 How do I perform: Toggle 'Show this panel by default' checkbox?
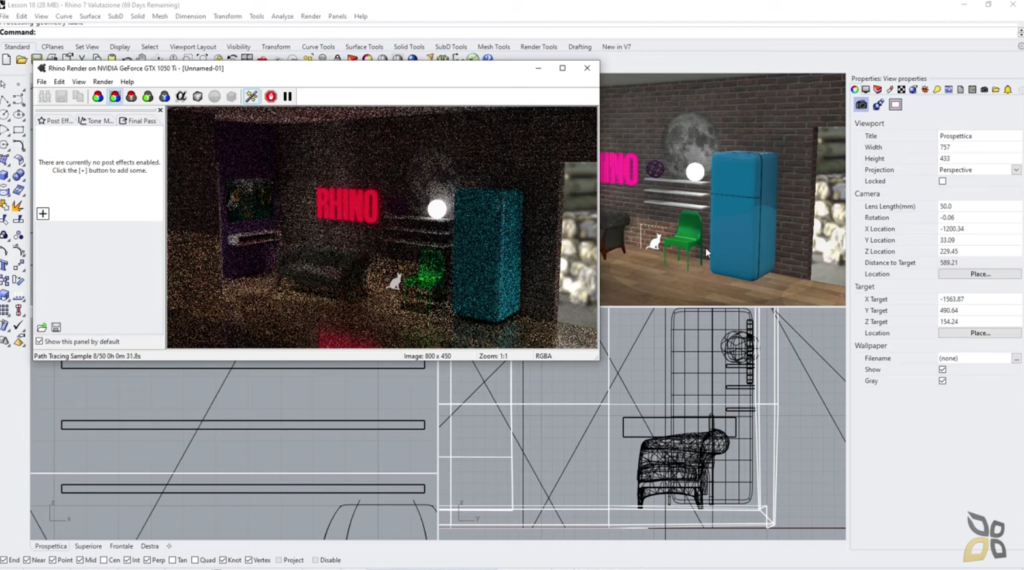click(40, 341)
